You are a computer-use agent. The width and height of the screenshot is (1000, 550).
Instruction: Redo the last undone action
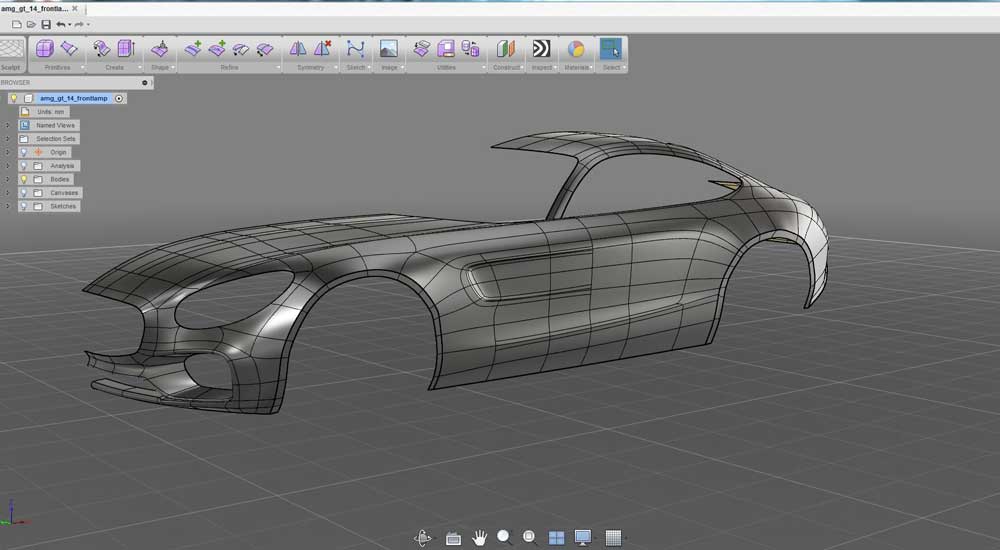pos(79,24)
